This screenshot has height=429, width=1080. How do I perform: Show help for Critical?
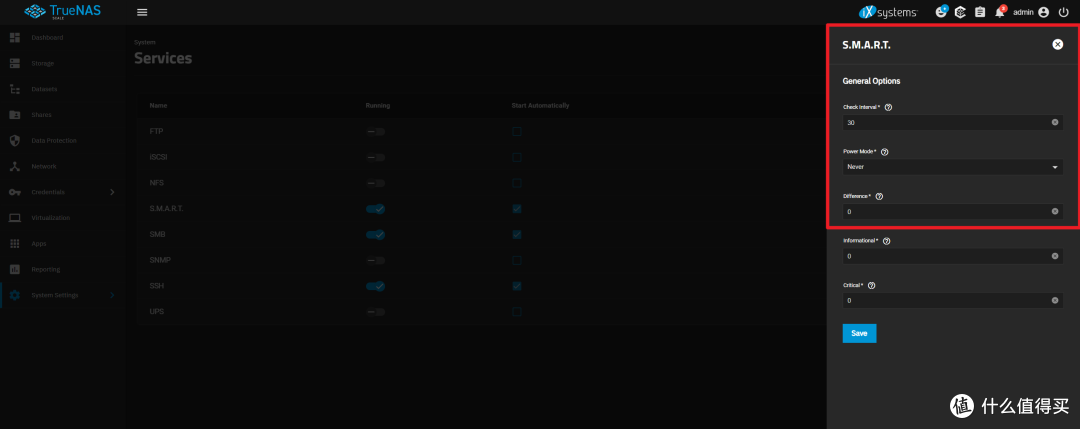pyautogui.click(x=871, y=285)
